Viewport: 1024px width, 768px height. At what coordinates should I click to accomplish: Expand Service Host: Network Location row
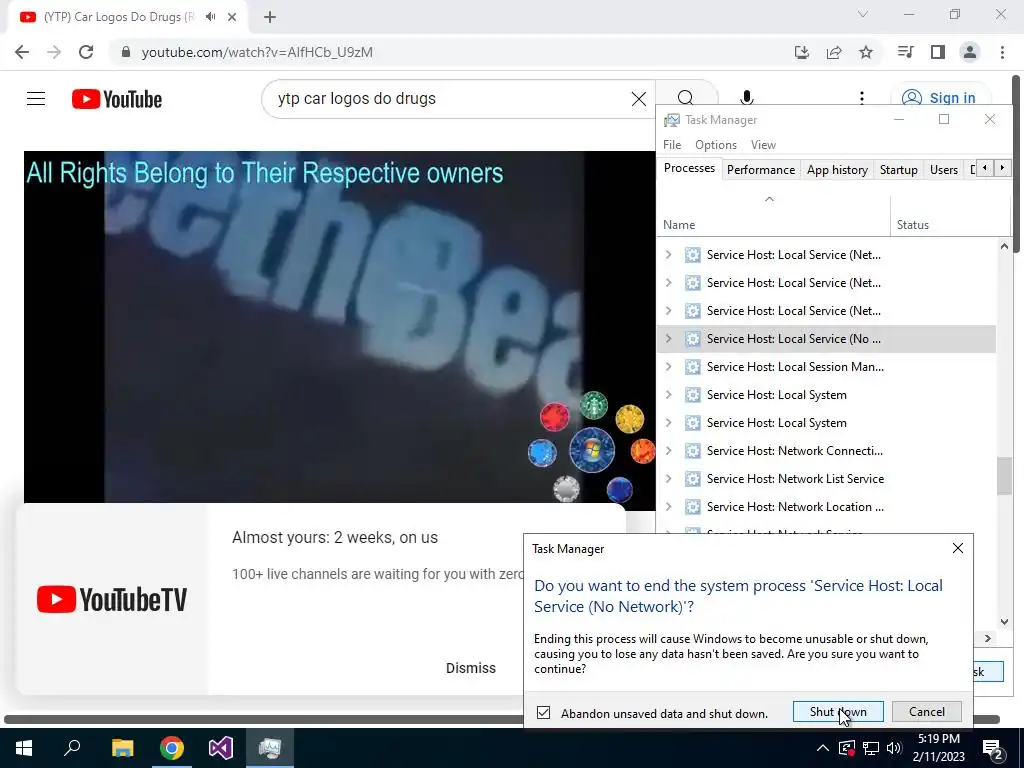tap(668, 507)
